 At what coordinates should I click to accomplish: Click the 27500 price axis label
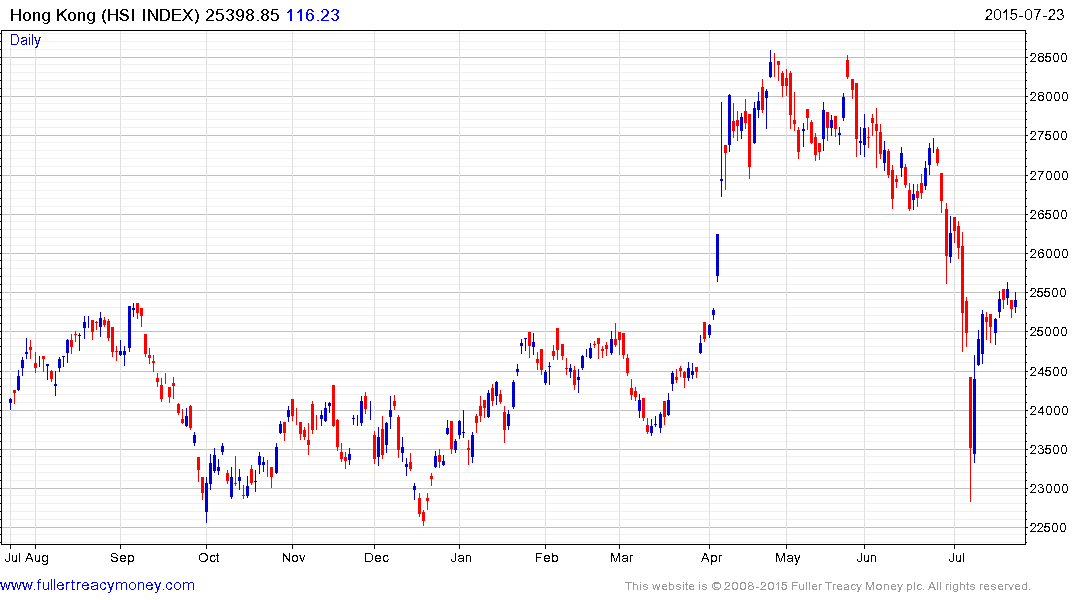(1048, 136)
